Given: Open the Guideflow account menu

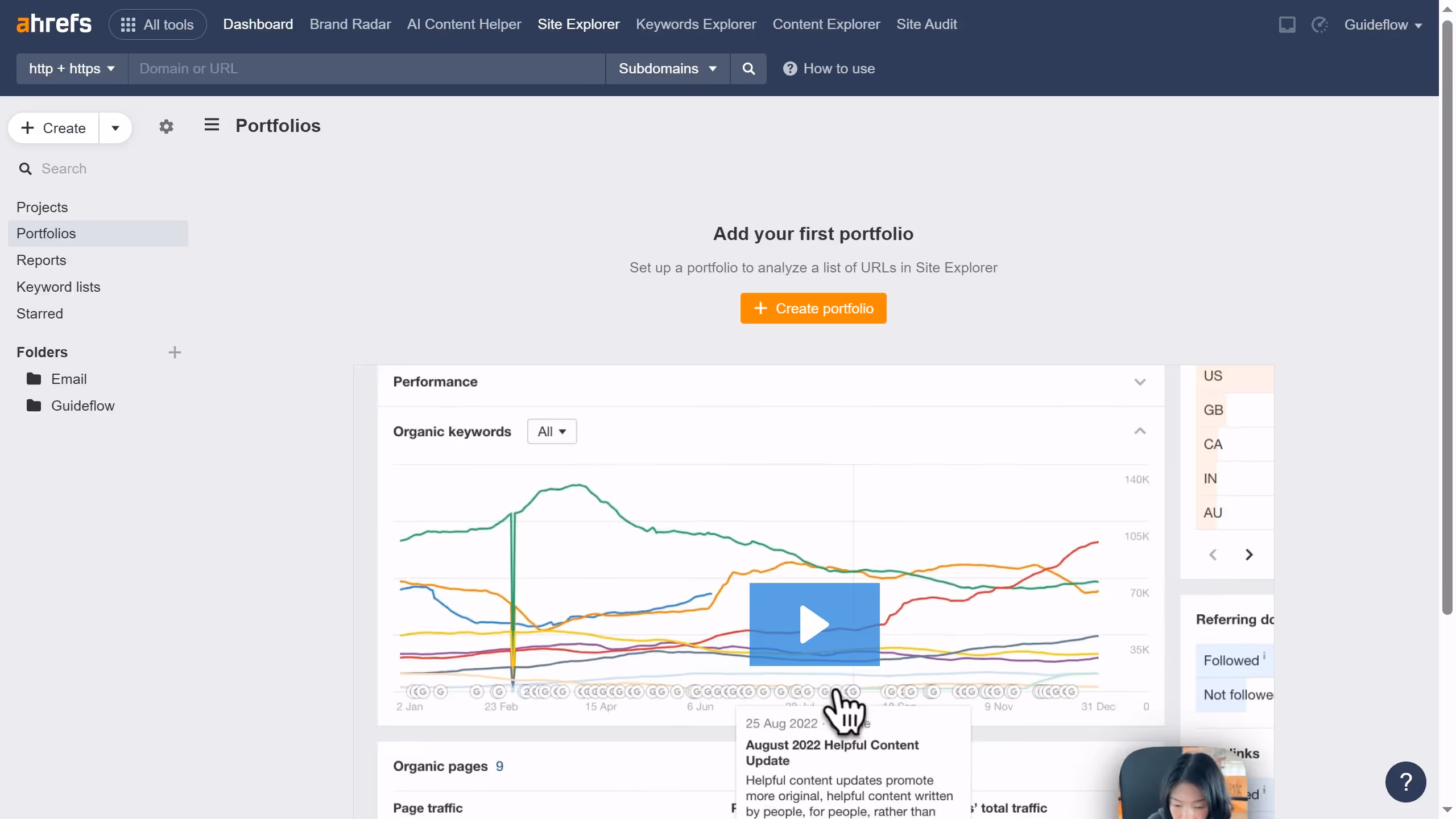Looking at the screenshot, I should coord(1383,25).
